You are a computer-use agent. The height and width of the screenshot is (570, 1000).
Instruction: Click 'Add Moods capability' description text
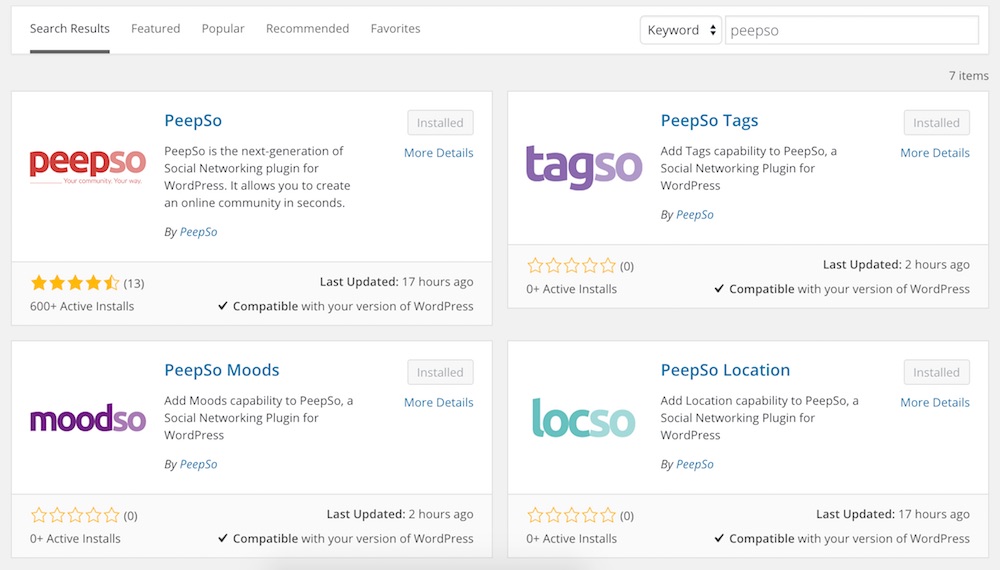point(259,418)
